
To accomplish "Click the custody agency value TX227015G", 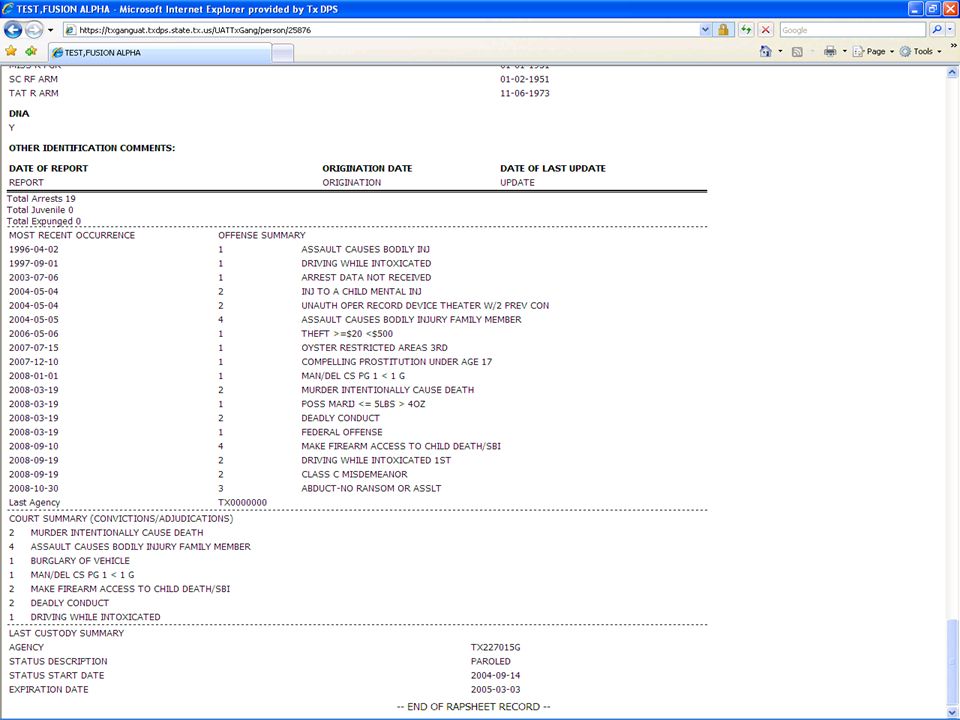I will (x=495, y=647).
